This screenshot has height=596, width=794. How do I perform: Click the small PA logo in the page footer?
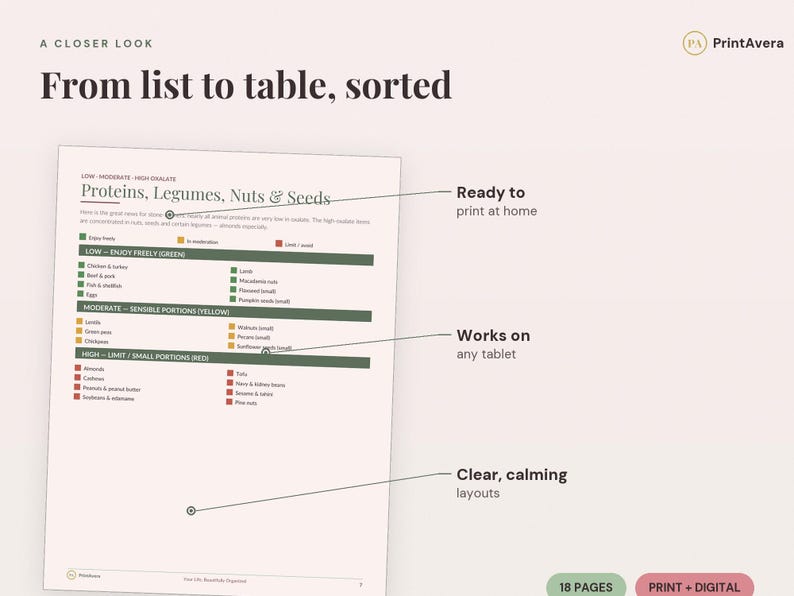tap(71, 575)
